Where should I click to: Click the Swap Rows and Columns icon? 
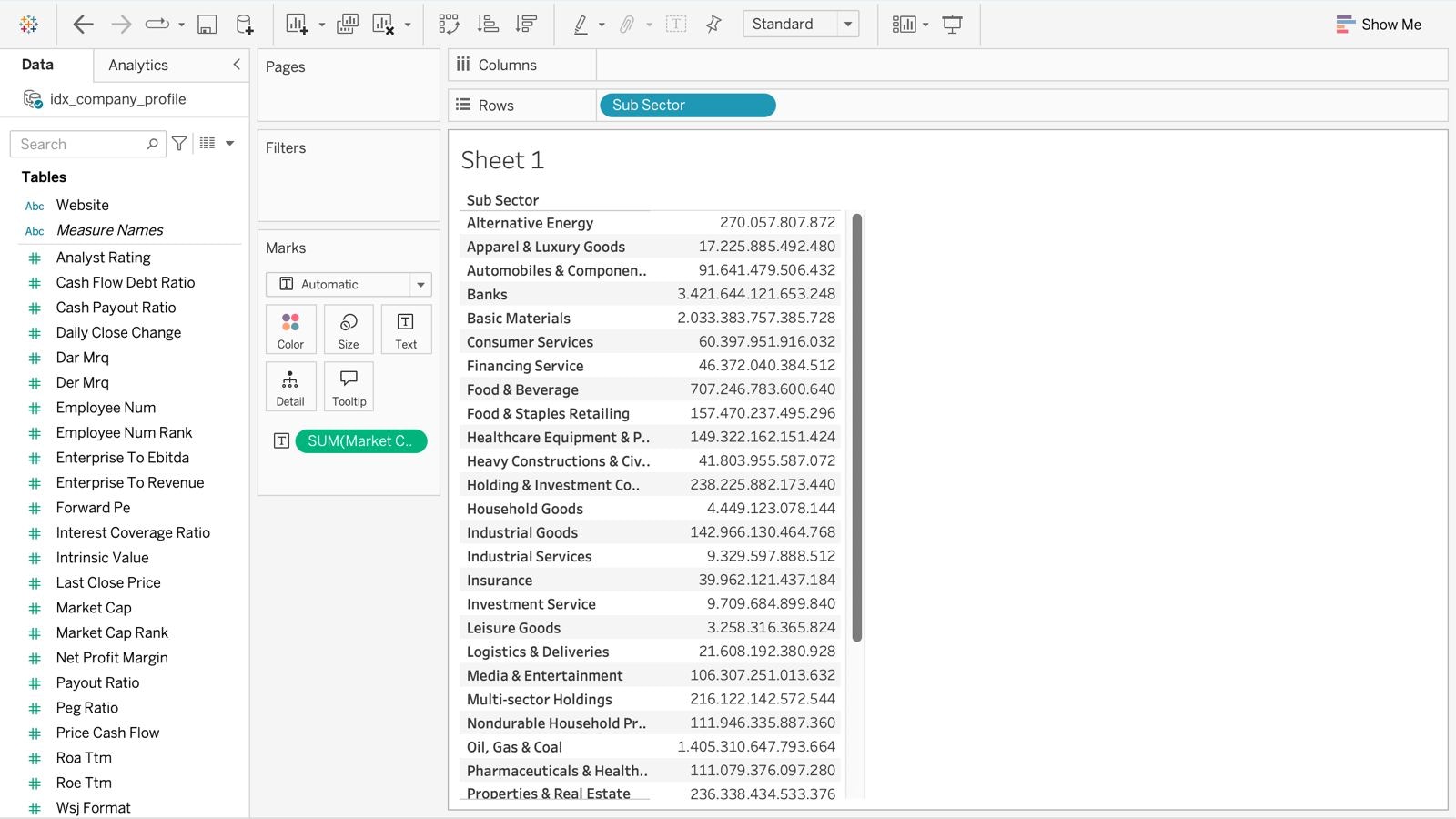point(450,25)
